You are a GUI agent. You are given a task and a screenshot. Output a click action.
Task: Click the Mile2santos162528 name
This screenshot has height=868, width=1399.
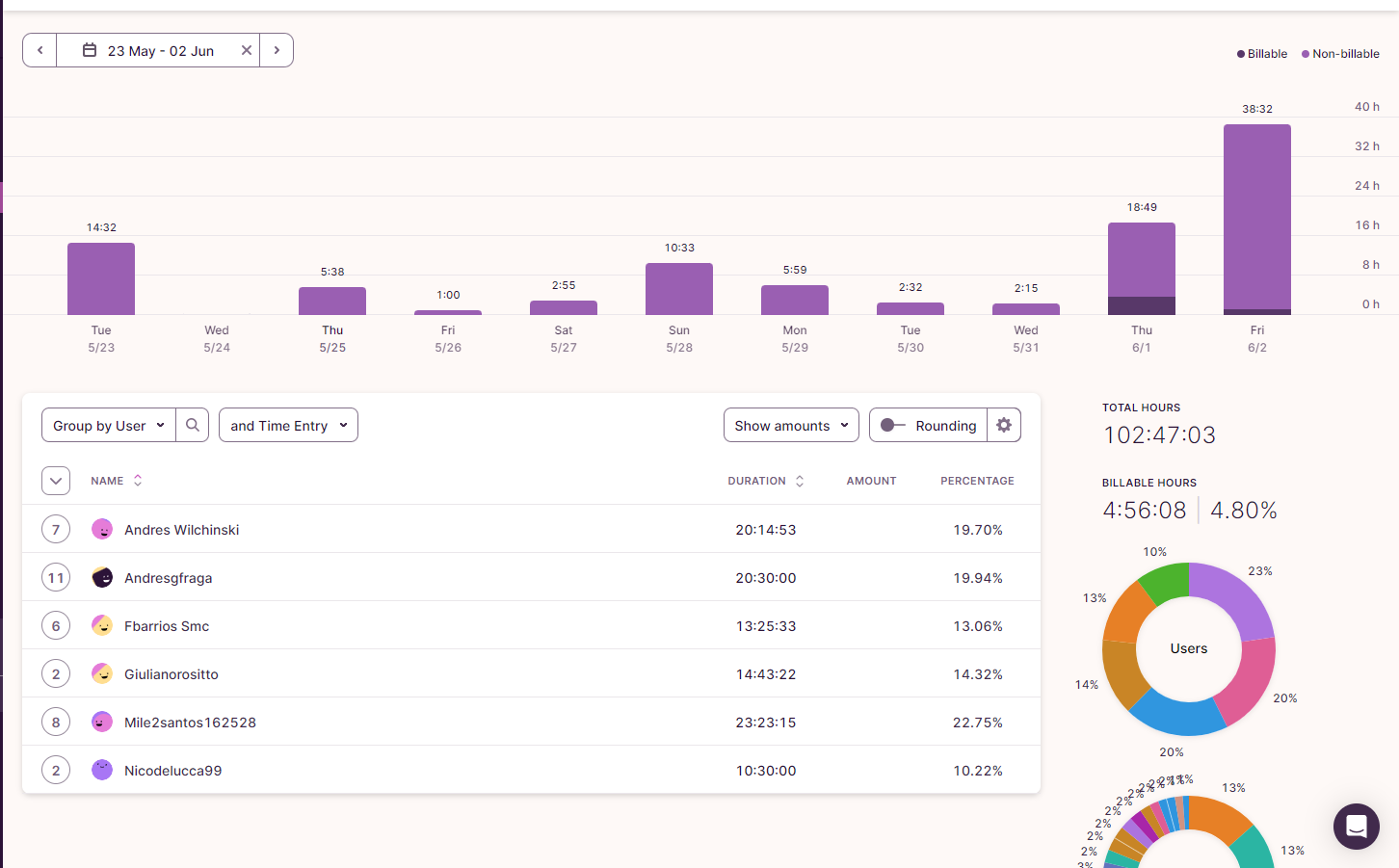(190, 723)
